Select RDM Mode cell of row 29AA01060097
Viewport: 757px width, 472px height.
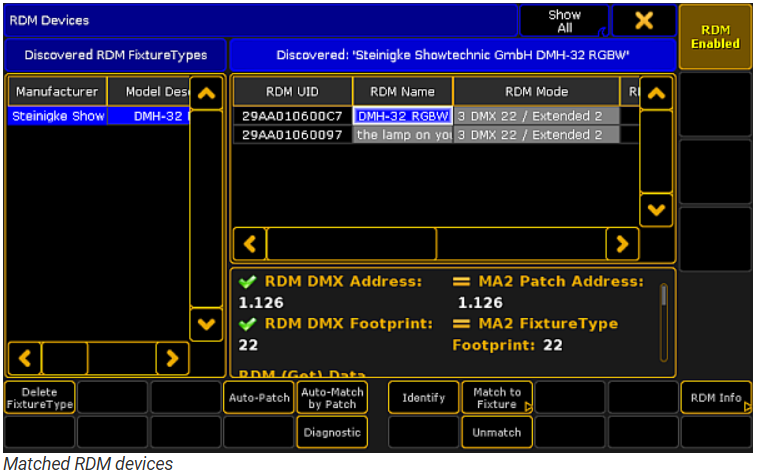pos(536,135)
